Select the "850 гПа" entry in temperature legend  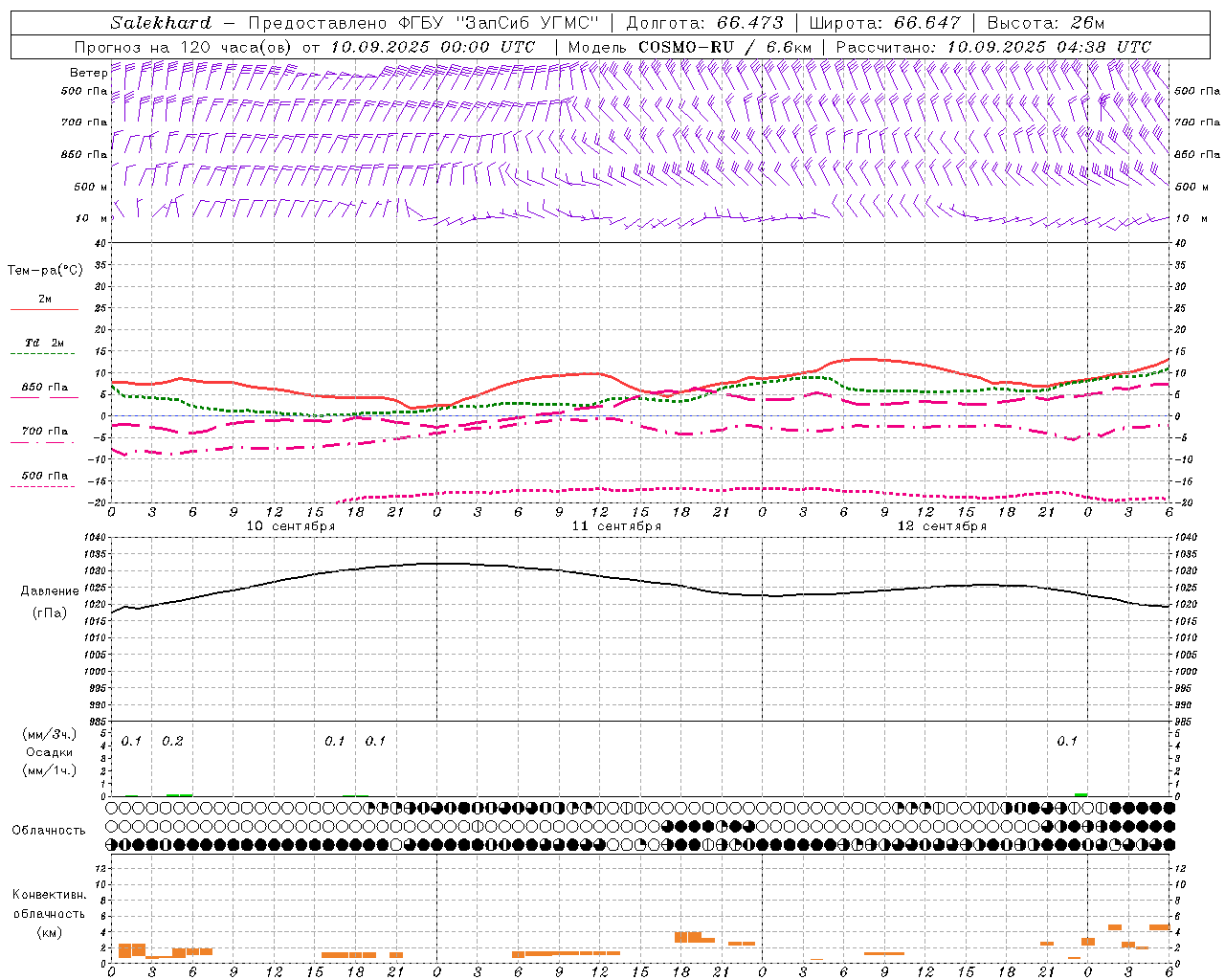45,388
